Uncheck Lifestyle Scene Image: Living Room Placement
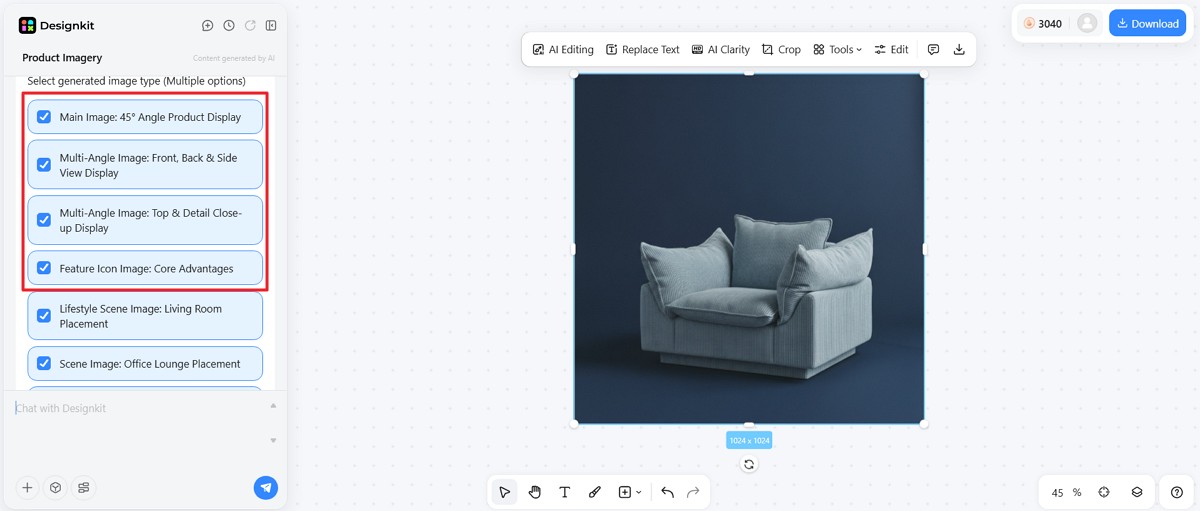 point(44,316)
